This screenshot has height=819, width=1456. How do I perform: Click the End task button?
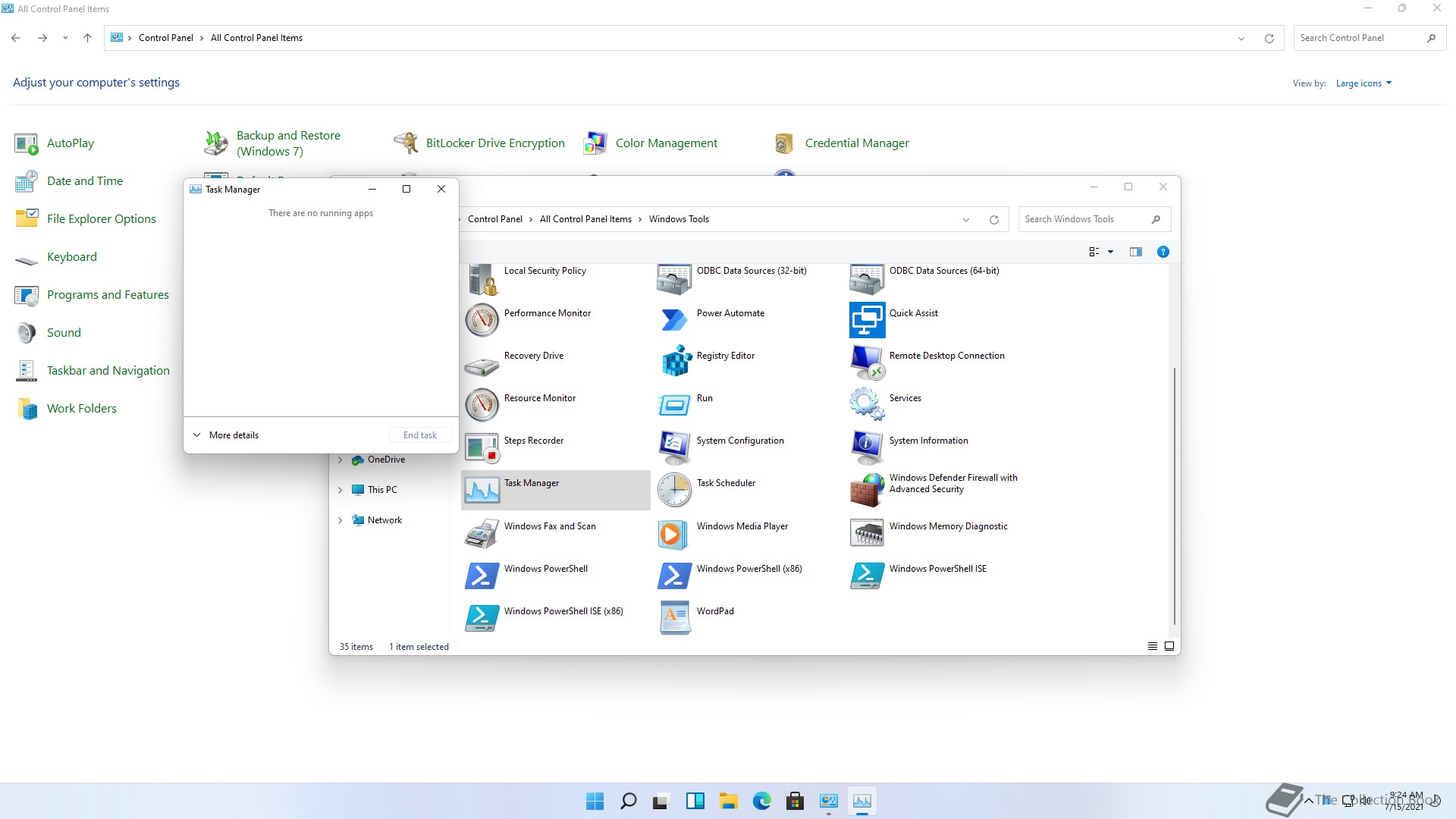coord(420,435)
